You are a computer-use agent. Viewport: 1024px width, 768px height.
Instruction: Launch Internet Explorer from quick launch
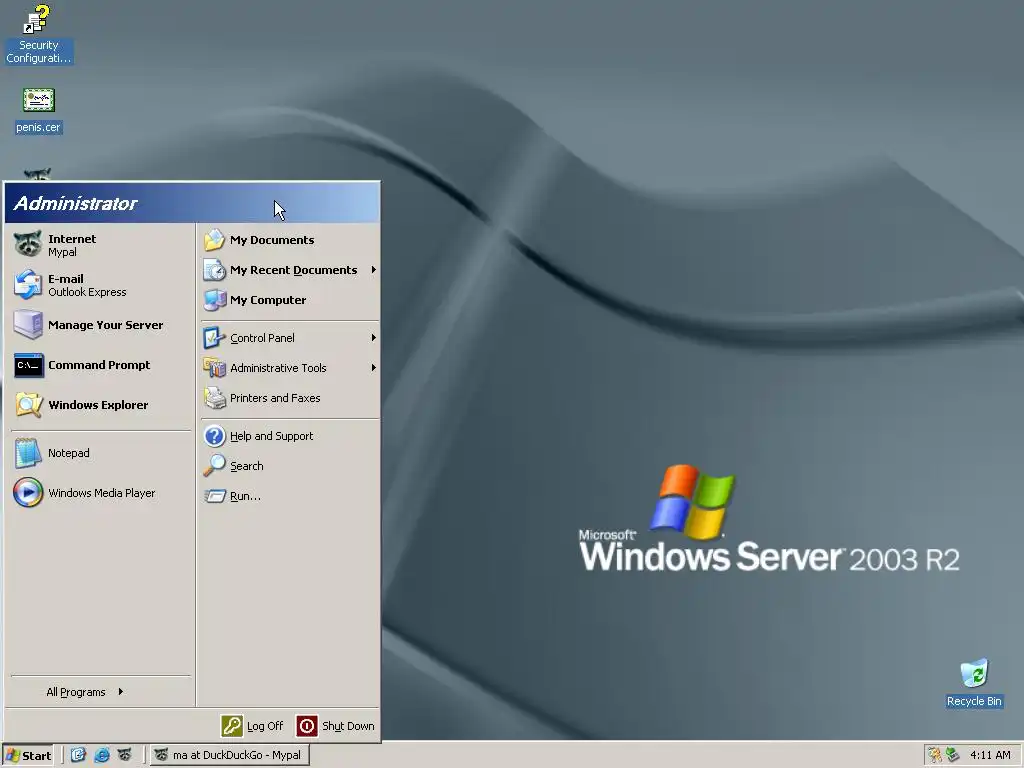[x=101, y=755]
